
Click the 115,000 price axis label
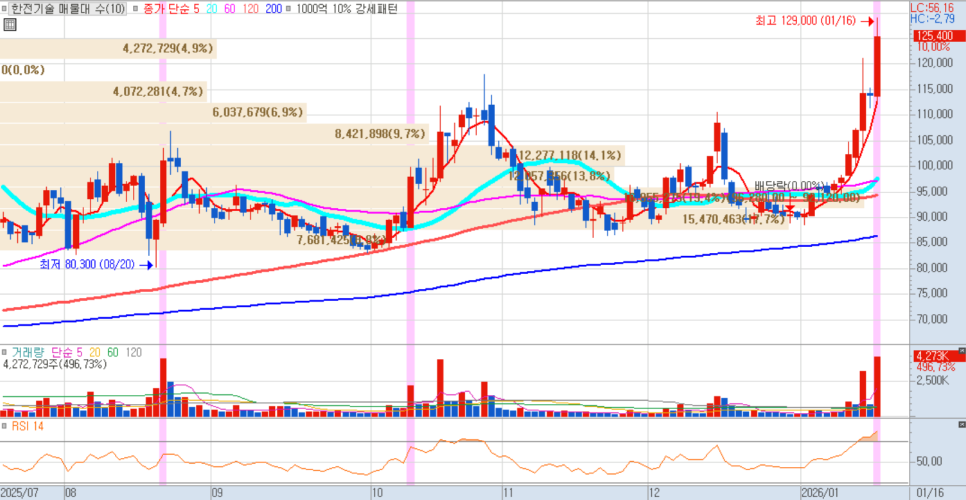click(933, 89)
